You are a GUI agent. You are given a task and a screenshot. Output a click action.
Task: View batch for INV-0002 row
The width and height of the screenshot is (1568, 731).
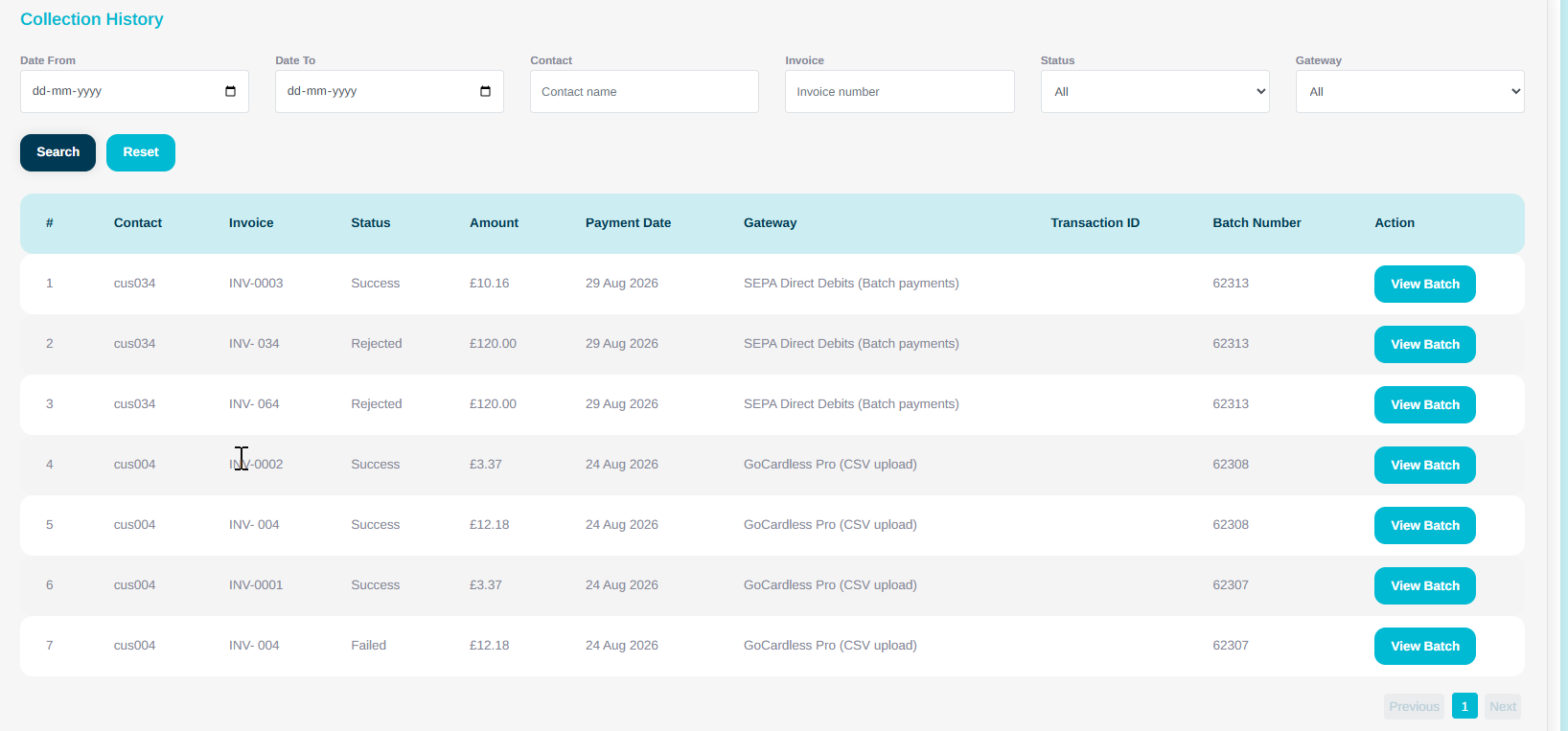pyautogui.click(x=1425, y=465)
